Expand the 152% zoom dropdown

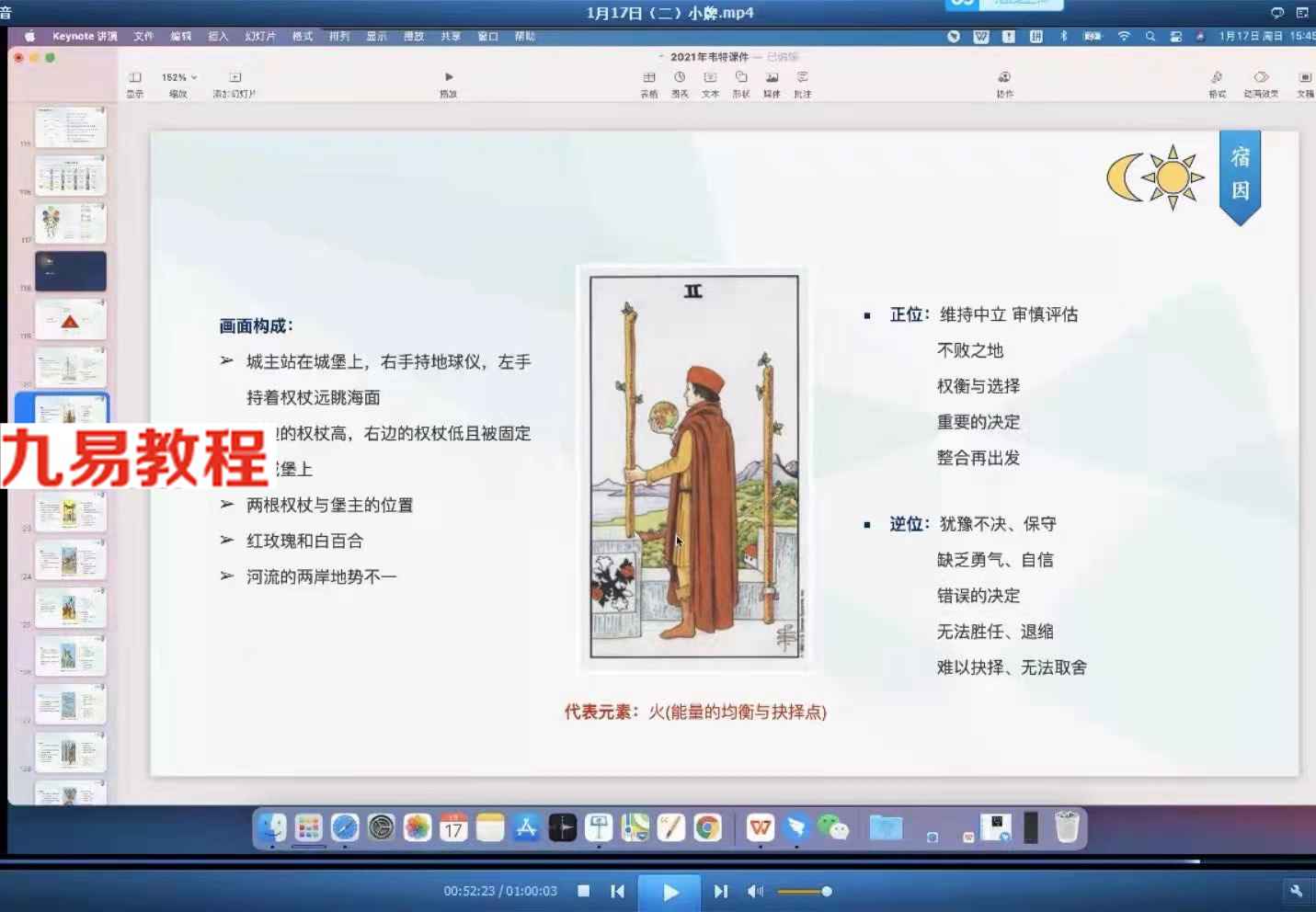click(179, 77)
